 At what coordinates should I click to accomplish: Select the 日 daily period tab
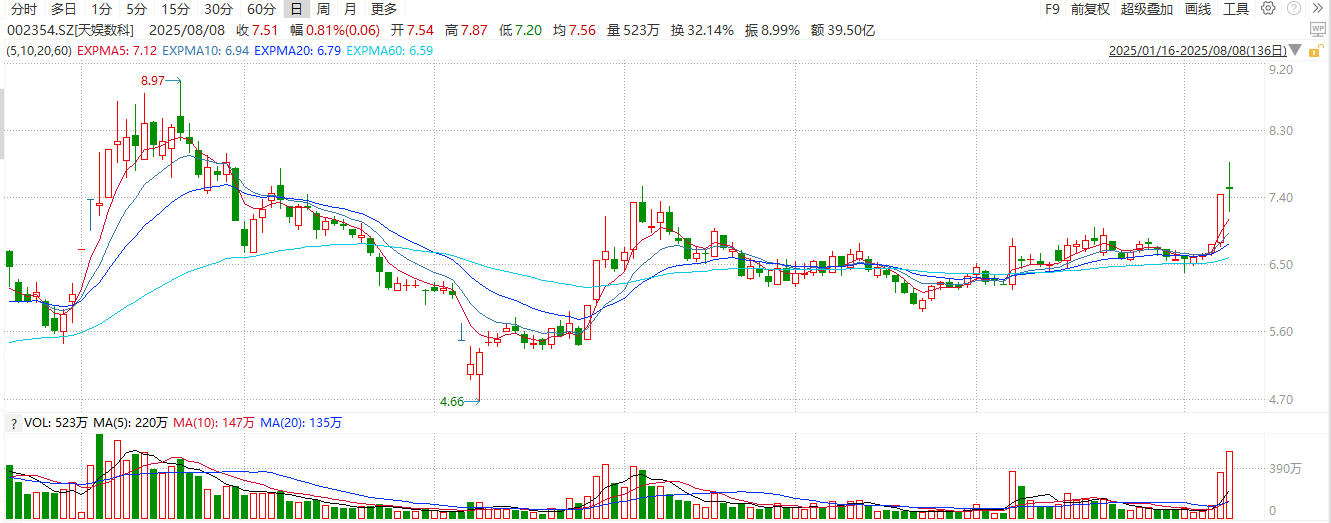tap(296, 9)
